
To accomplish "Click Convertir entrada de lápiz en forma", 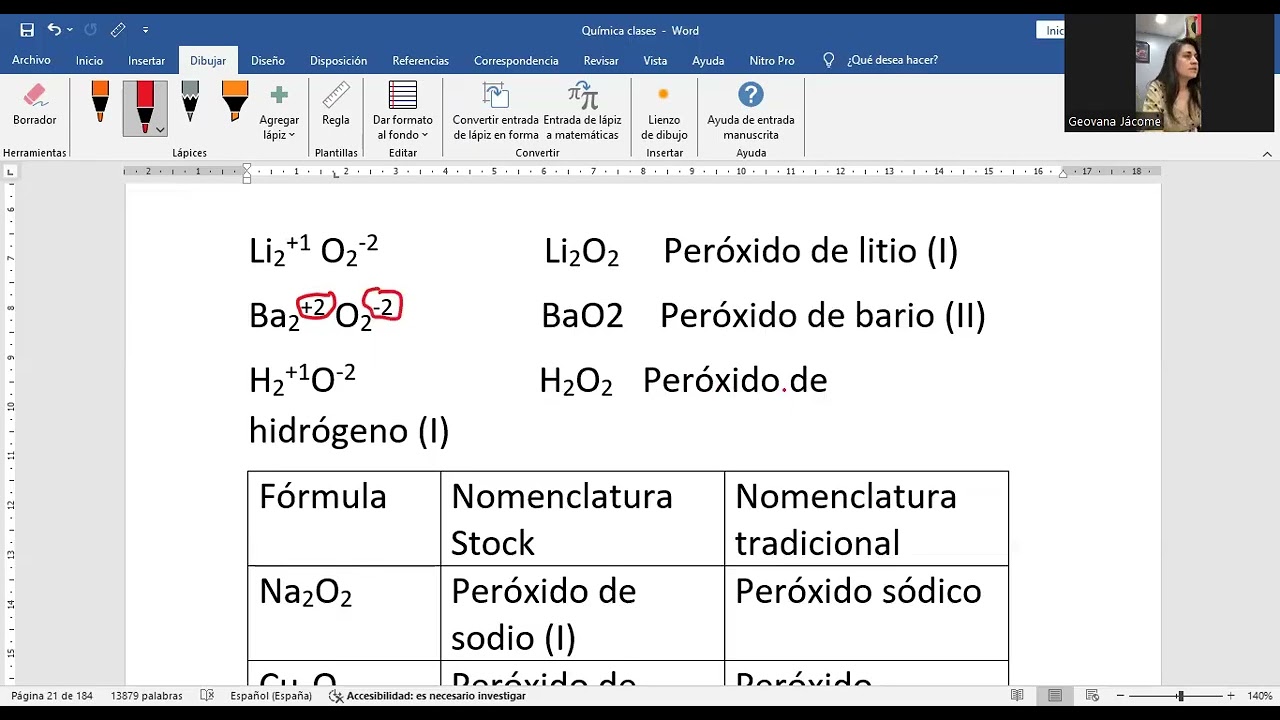I will coord(496,111).
